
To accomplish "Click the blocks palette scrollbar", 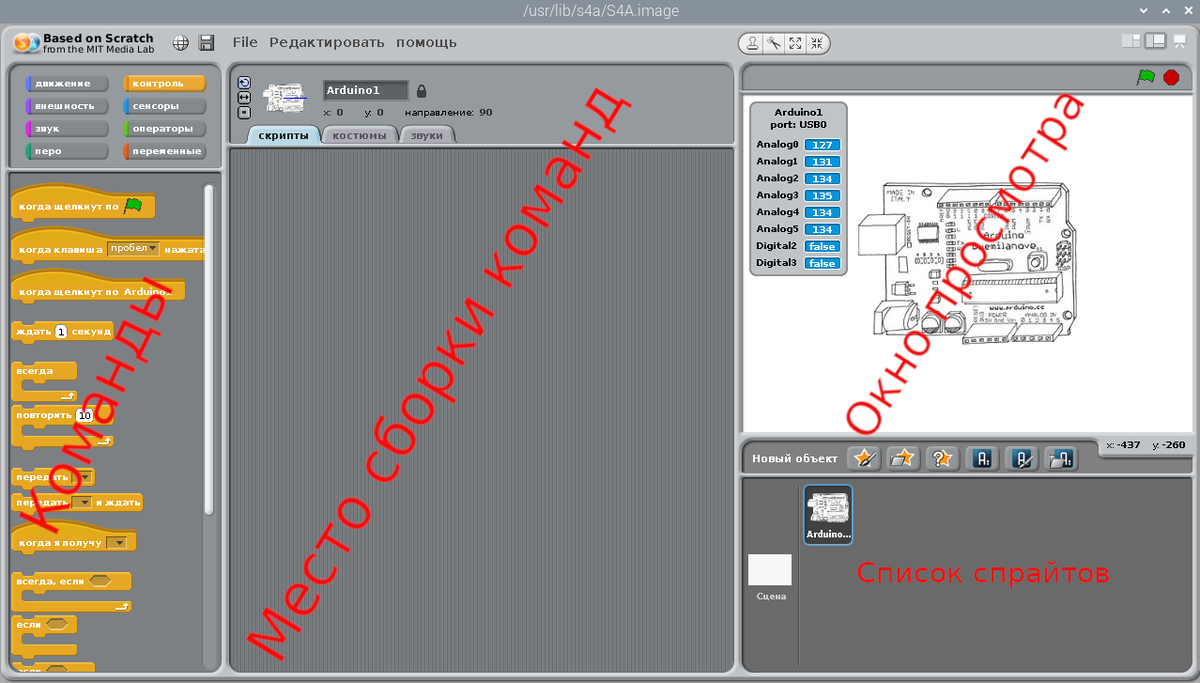I will tap(208, 350).
